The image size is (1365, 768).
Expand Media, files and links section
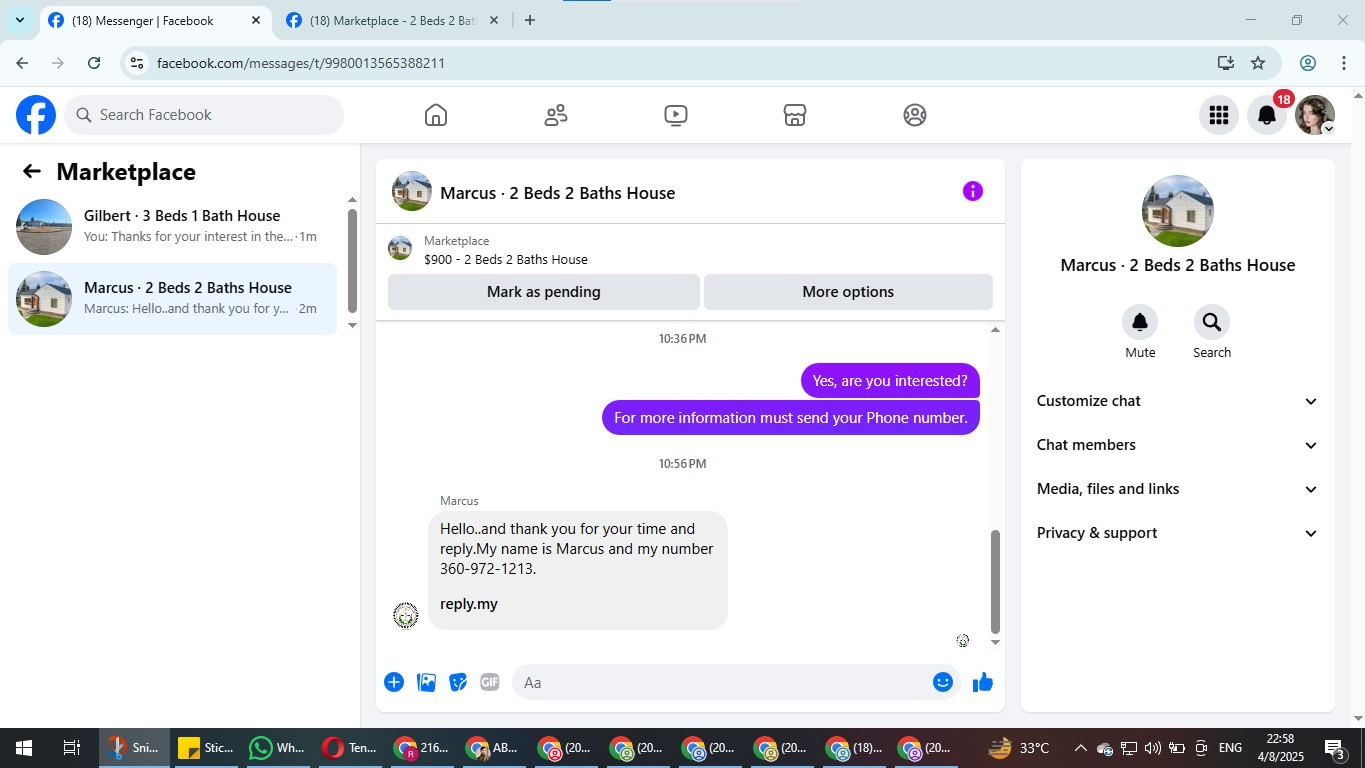(x=1178, y=489)
